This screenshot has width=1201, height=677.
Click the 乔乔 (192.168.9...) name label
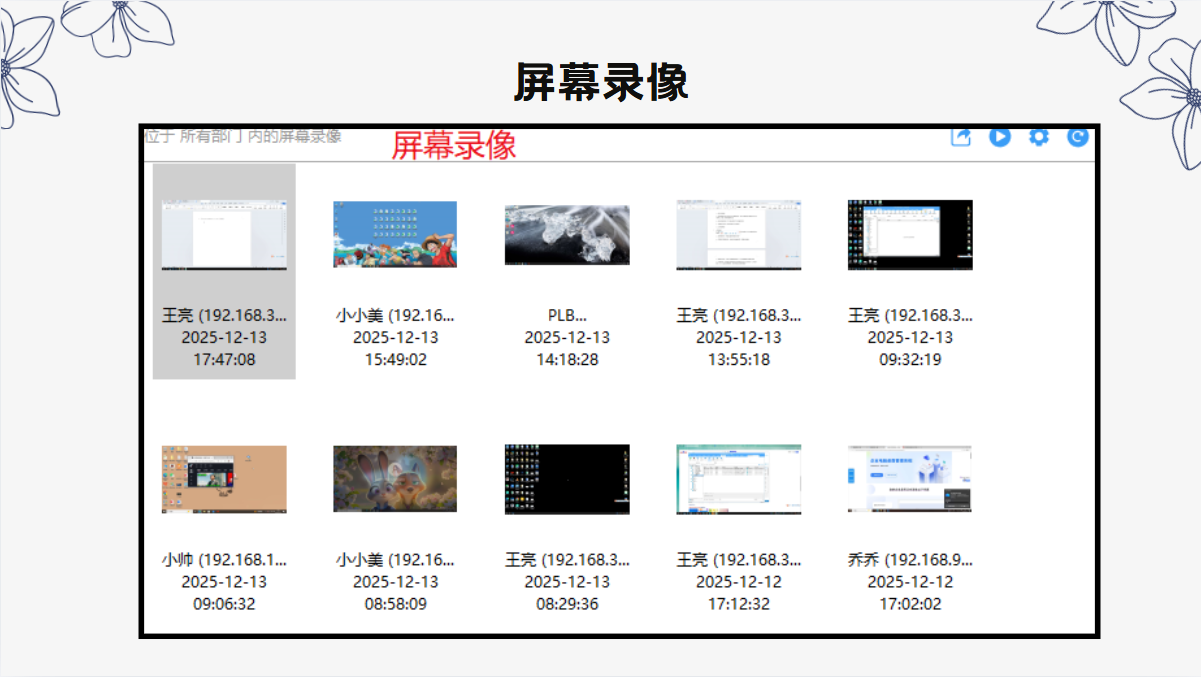click(910, 560)
